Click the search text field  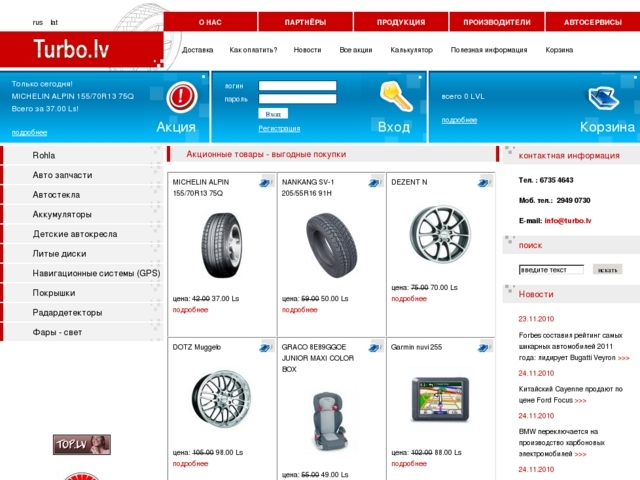(551, 269)
